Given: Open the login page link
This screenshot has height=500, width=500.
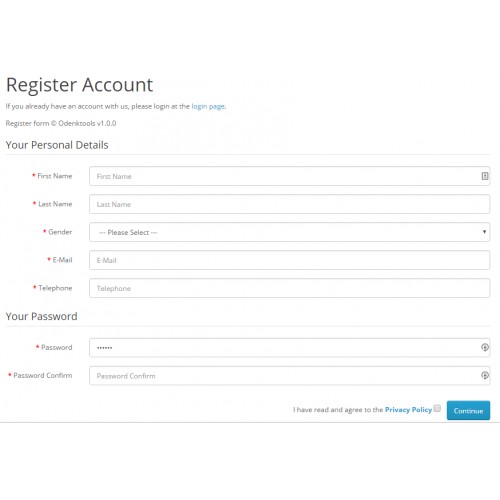Looking at the screenshot, I should point(208,106).
